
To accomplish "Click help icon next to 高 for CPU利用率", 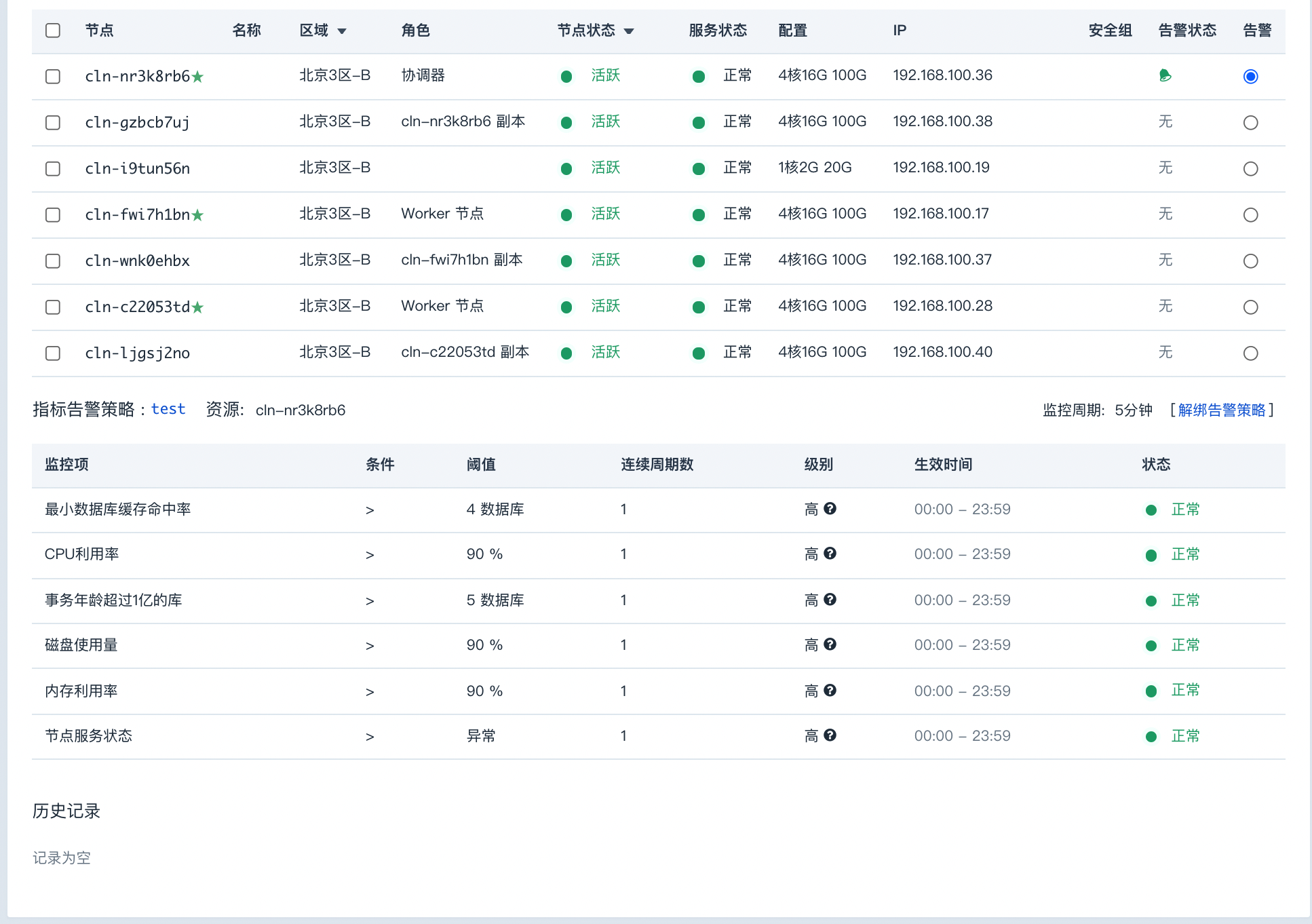I will pos(830,554).
